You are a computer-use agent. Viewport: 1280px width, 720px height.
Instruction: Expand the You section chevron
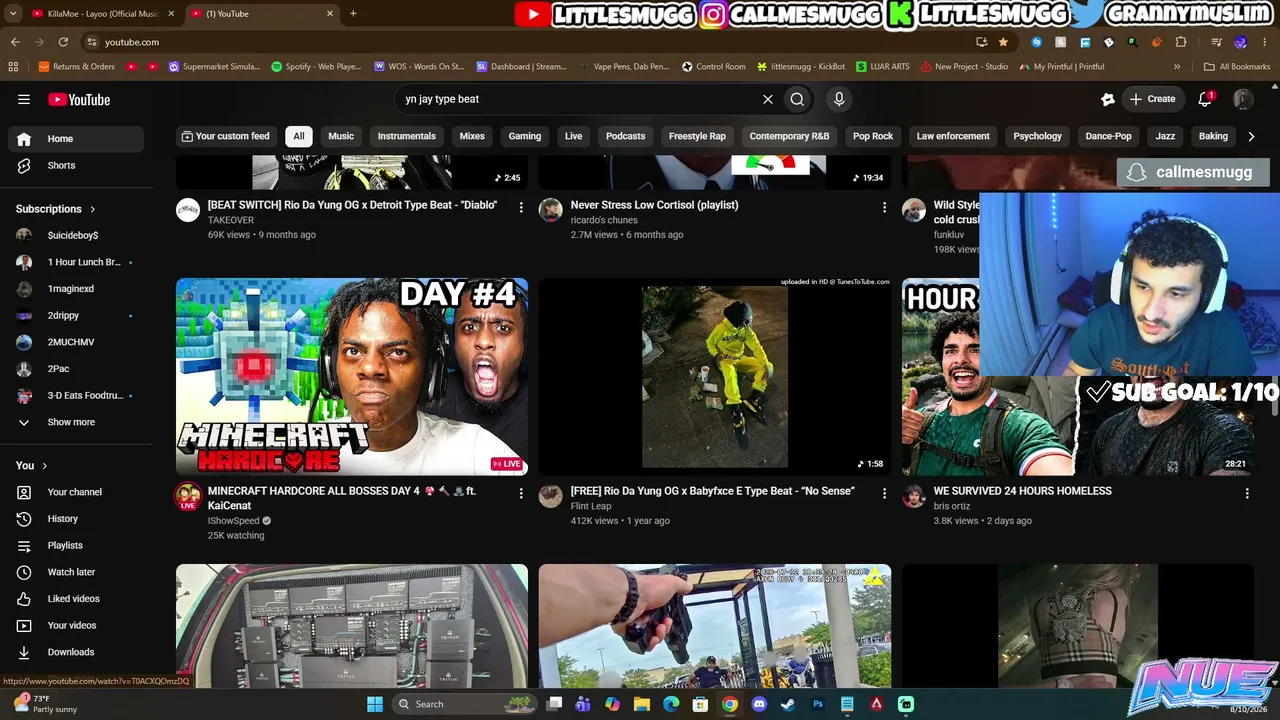[x=44, y=465]
